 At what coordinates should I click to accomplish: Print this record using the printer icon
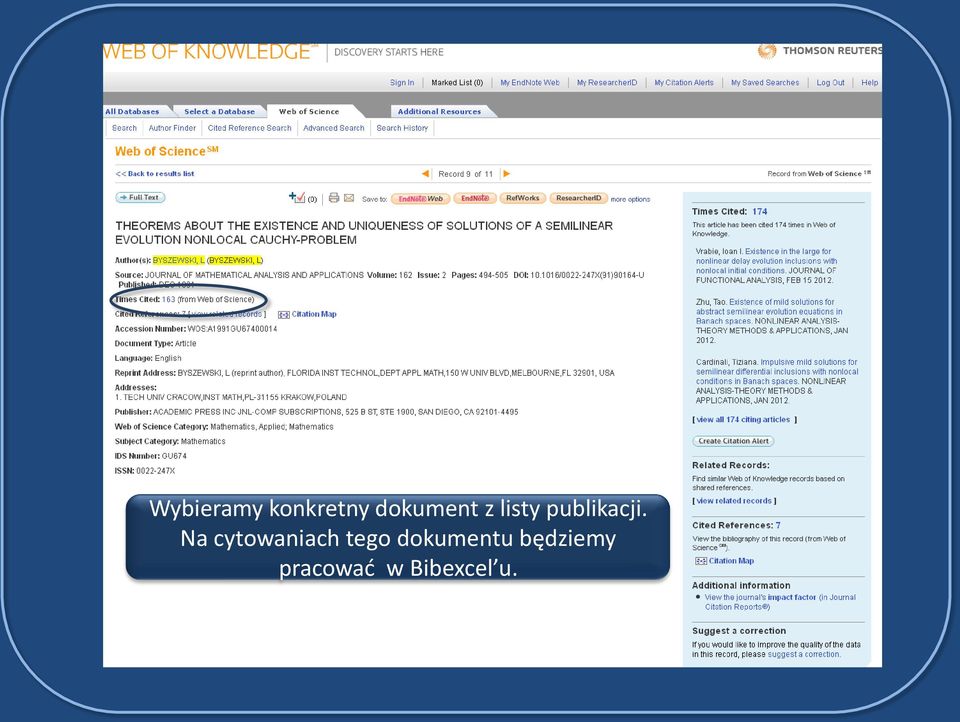pos(334,198)
